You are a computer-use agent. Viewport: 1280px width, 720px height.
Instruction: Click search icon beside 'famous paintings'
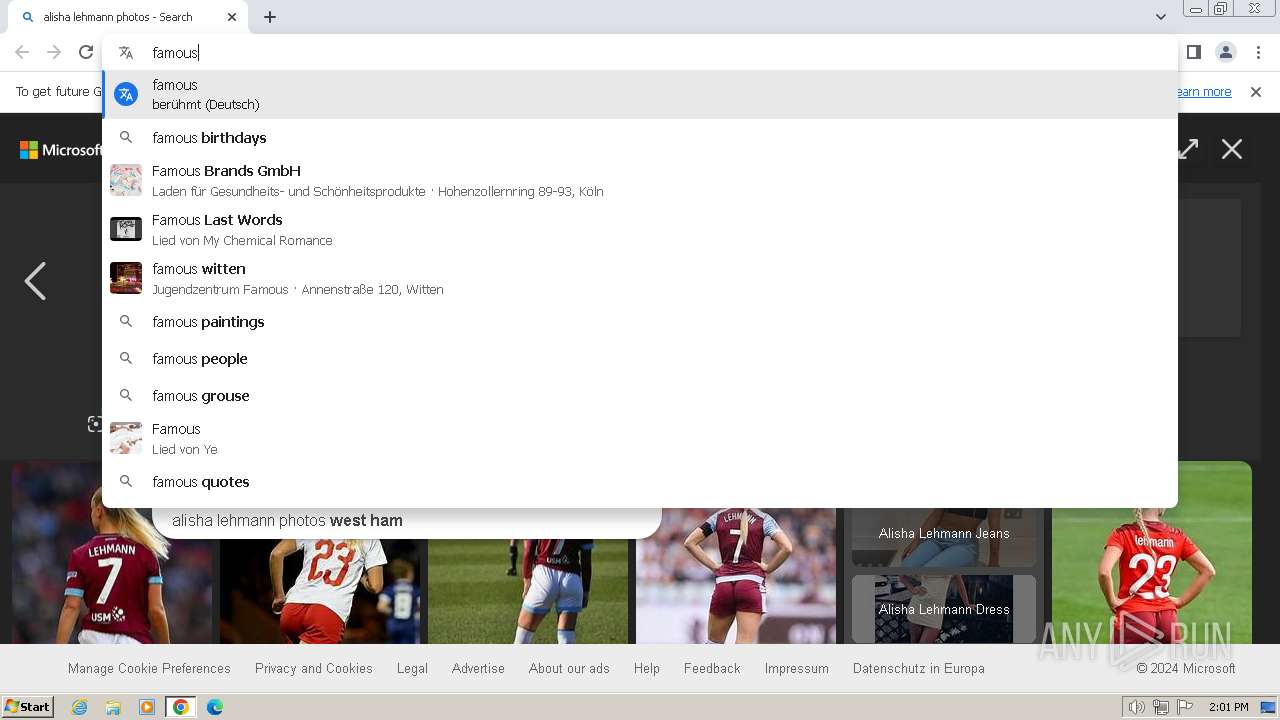pos(126,322)
